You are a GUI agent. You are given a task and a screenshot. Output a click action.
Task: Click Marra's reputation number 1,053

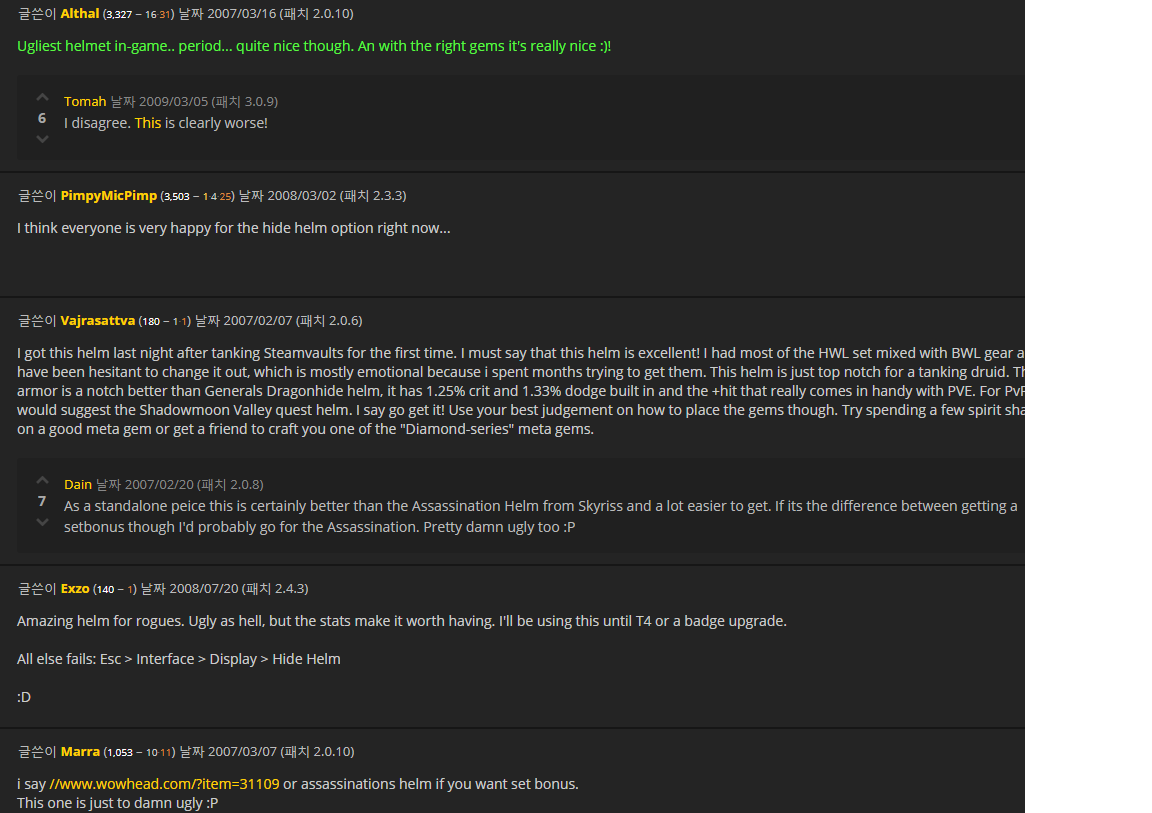pos(118,752)
